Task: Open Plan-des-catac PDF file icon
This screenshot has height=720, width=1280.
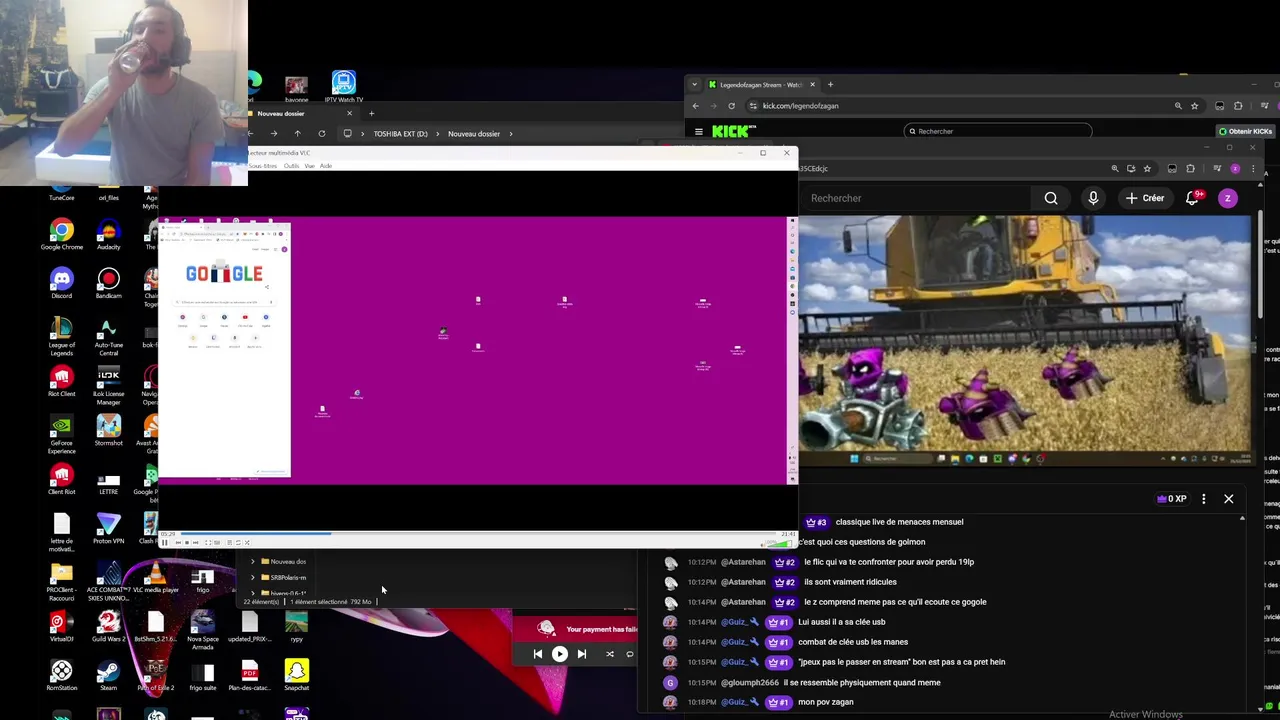Action: tap(249, 676)
